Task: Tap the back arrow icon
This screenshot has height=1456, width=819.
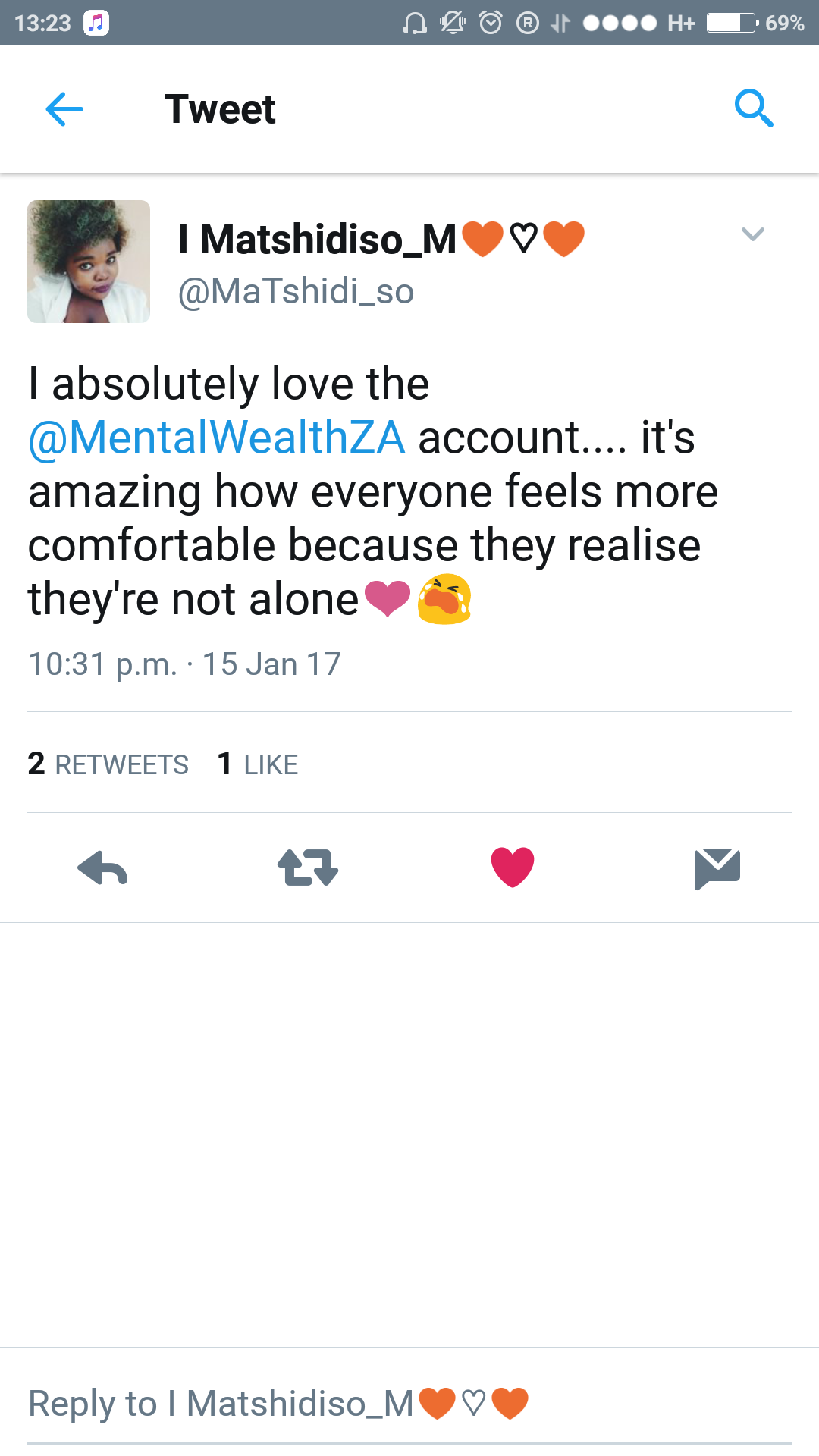Action: [x=64, y=109]
